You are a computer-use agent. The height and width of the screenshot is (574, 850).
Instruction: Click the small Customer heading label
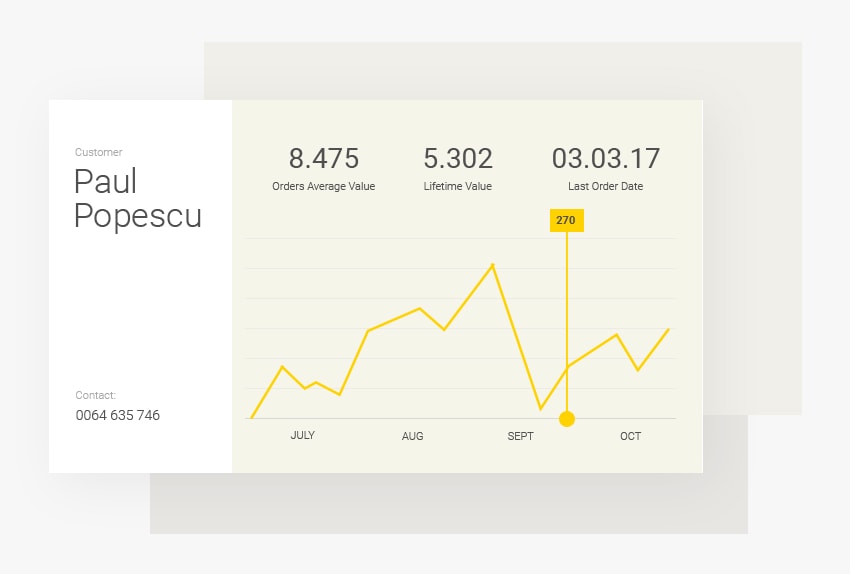click(x=99, y=153)
